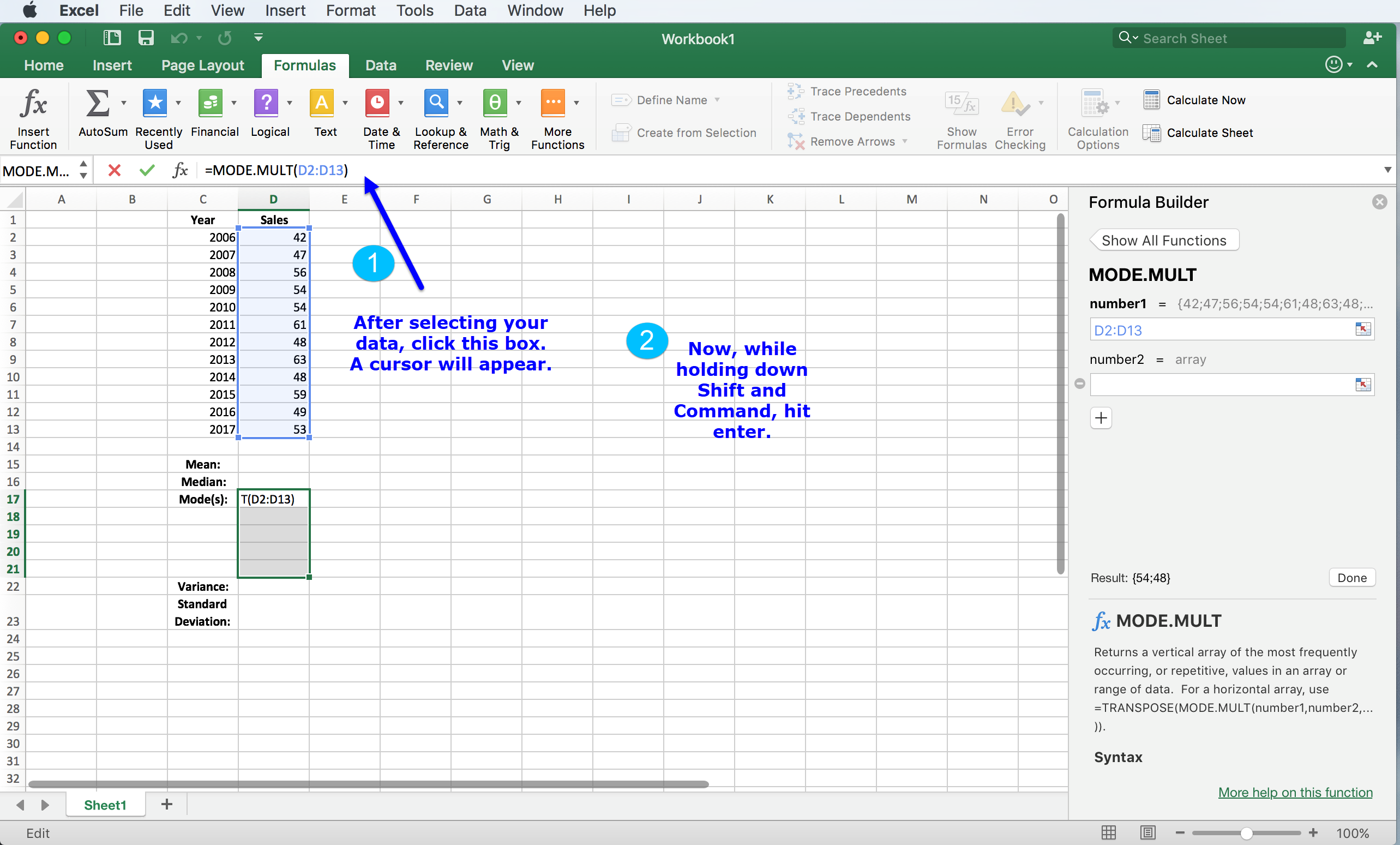Image resolution: width=1400 pixels, height=845 pixels.
Task: Click the Date & Time functions icon
Action: pos(377,104)
